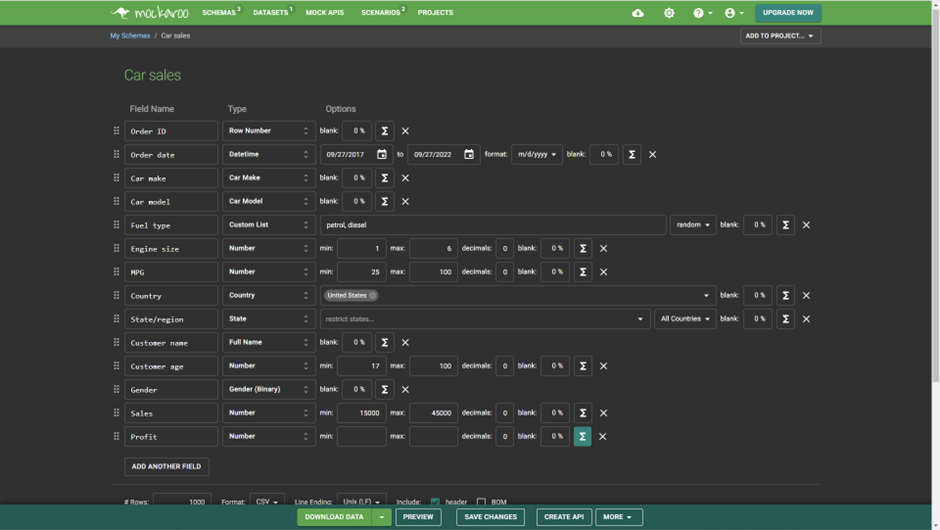Expand the Country selection dropdown
Viewport: 940px width, 530px height.
[x=706, y=295]
